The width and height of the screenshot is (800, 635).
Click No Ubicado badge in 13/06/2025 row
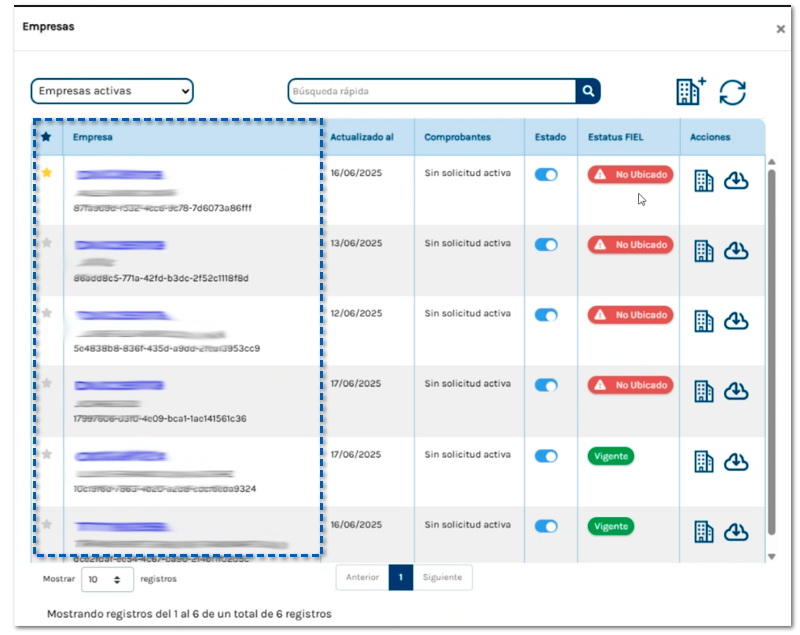click(x=630, y=245)
